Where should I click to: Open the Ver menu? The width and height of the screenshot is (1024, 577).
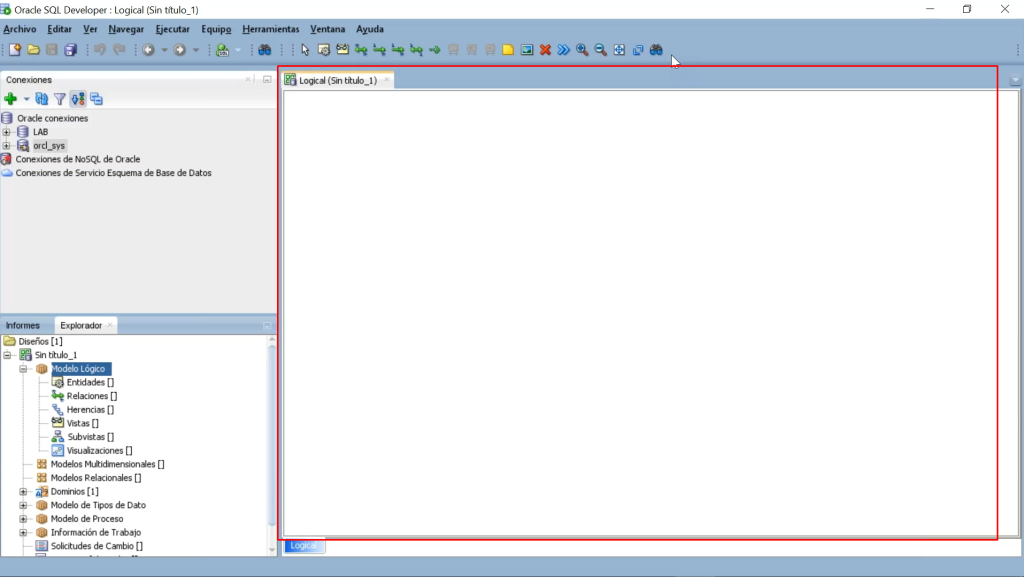90,29
